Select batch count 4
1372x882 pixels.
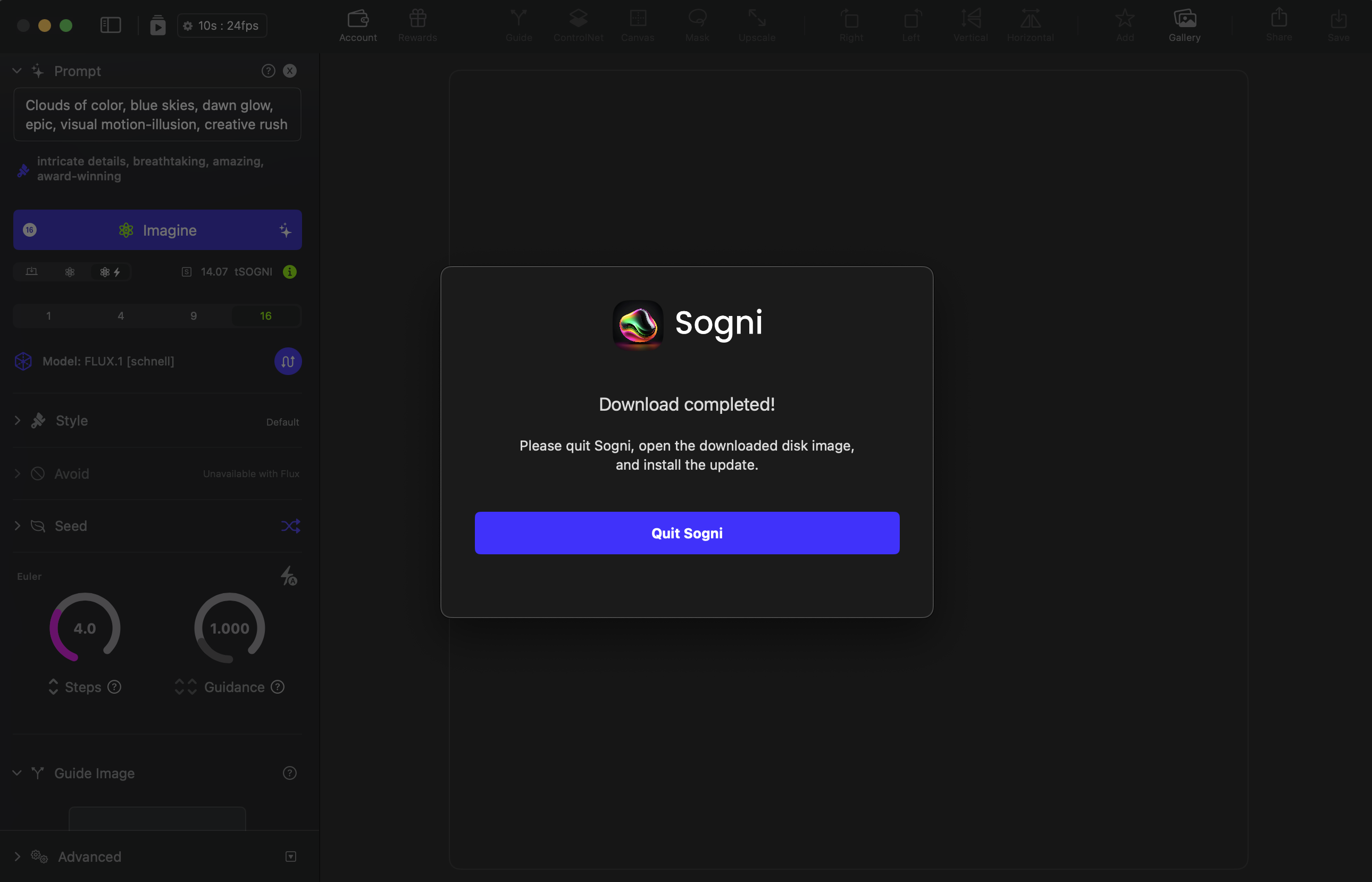(121, 315)
